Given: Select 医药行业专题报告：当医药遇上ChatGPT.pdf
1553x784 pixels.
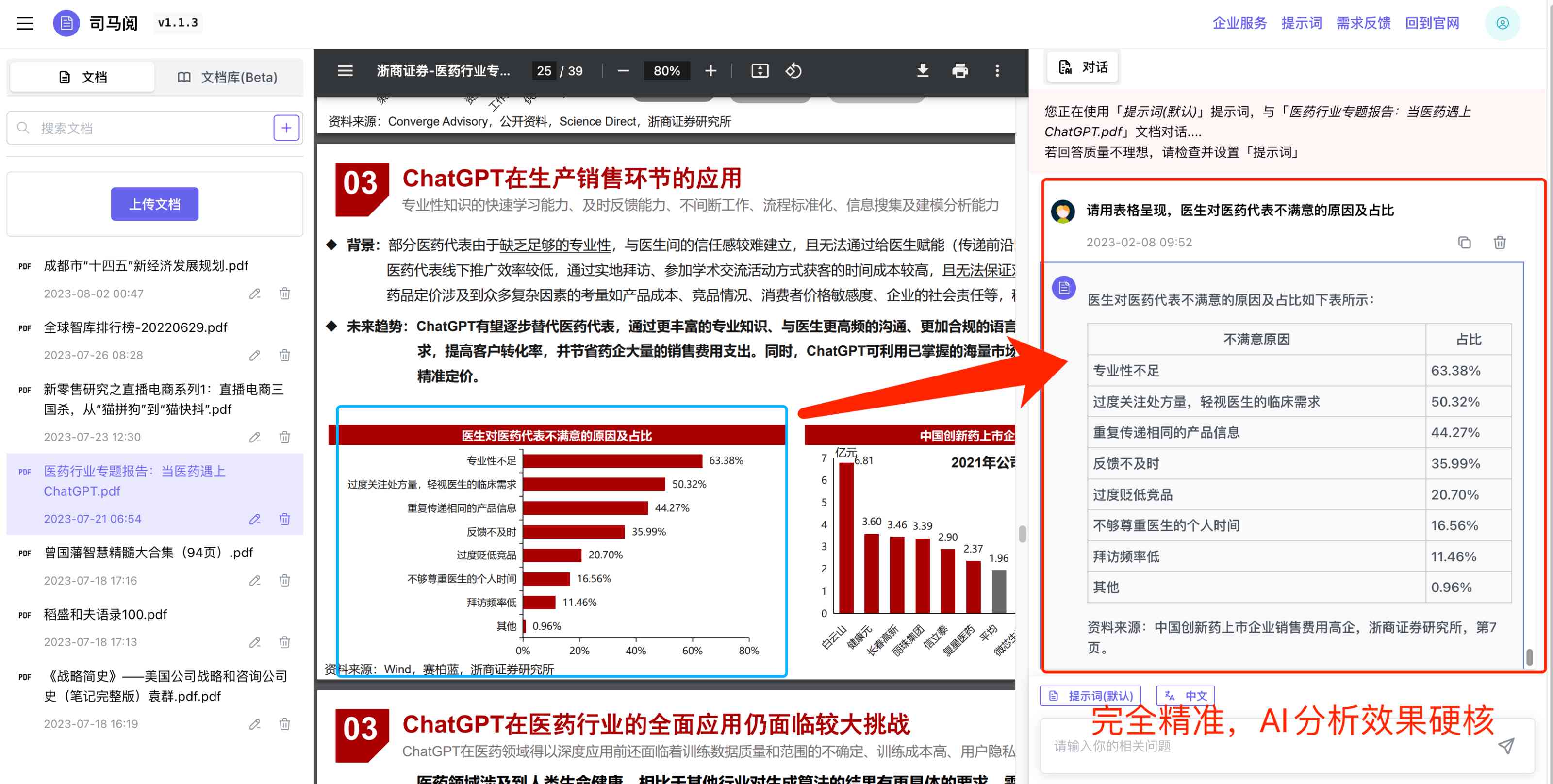Looking at the screenshot, I should [134, 481].
